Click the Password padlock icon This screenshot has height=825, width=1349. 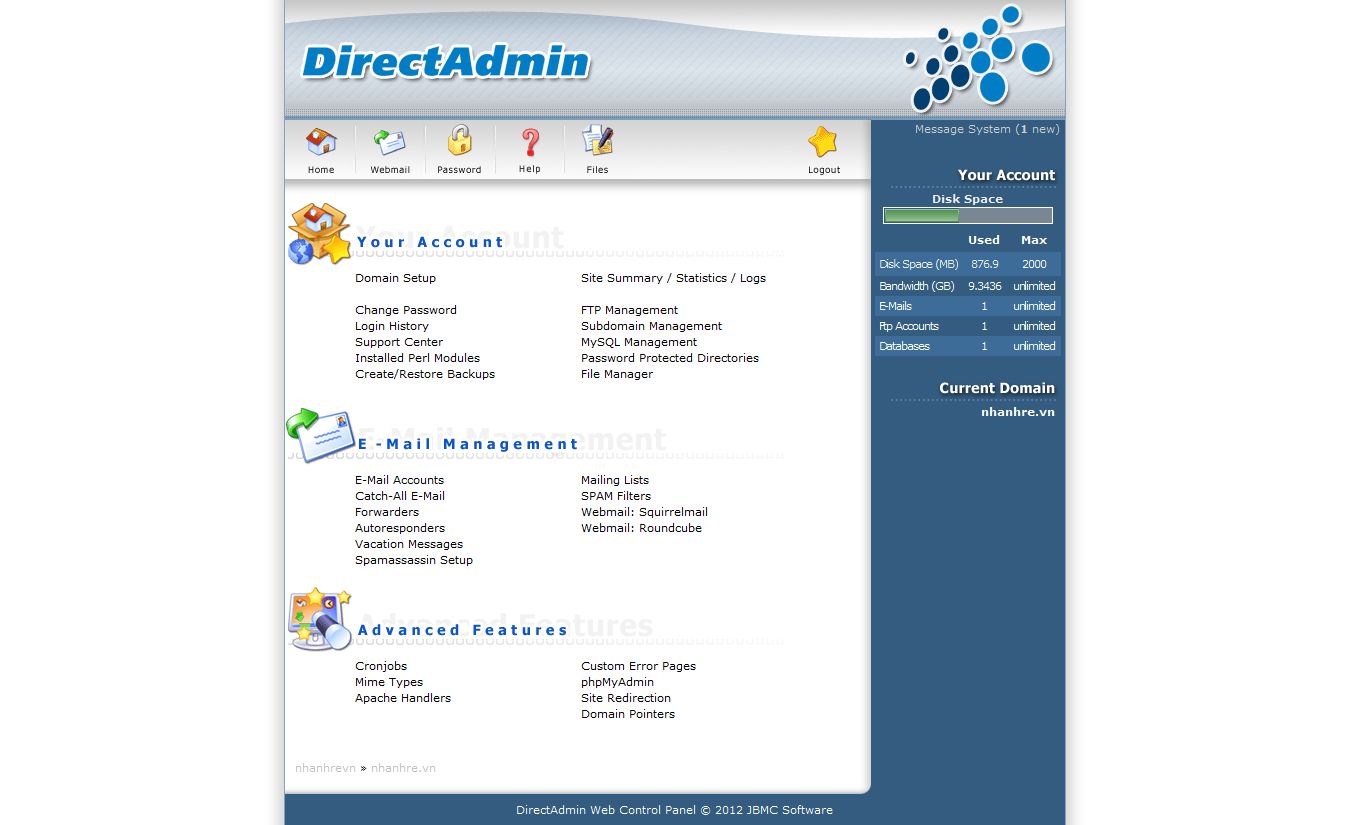click(x=459, y=141)
